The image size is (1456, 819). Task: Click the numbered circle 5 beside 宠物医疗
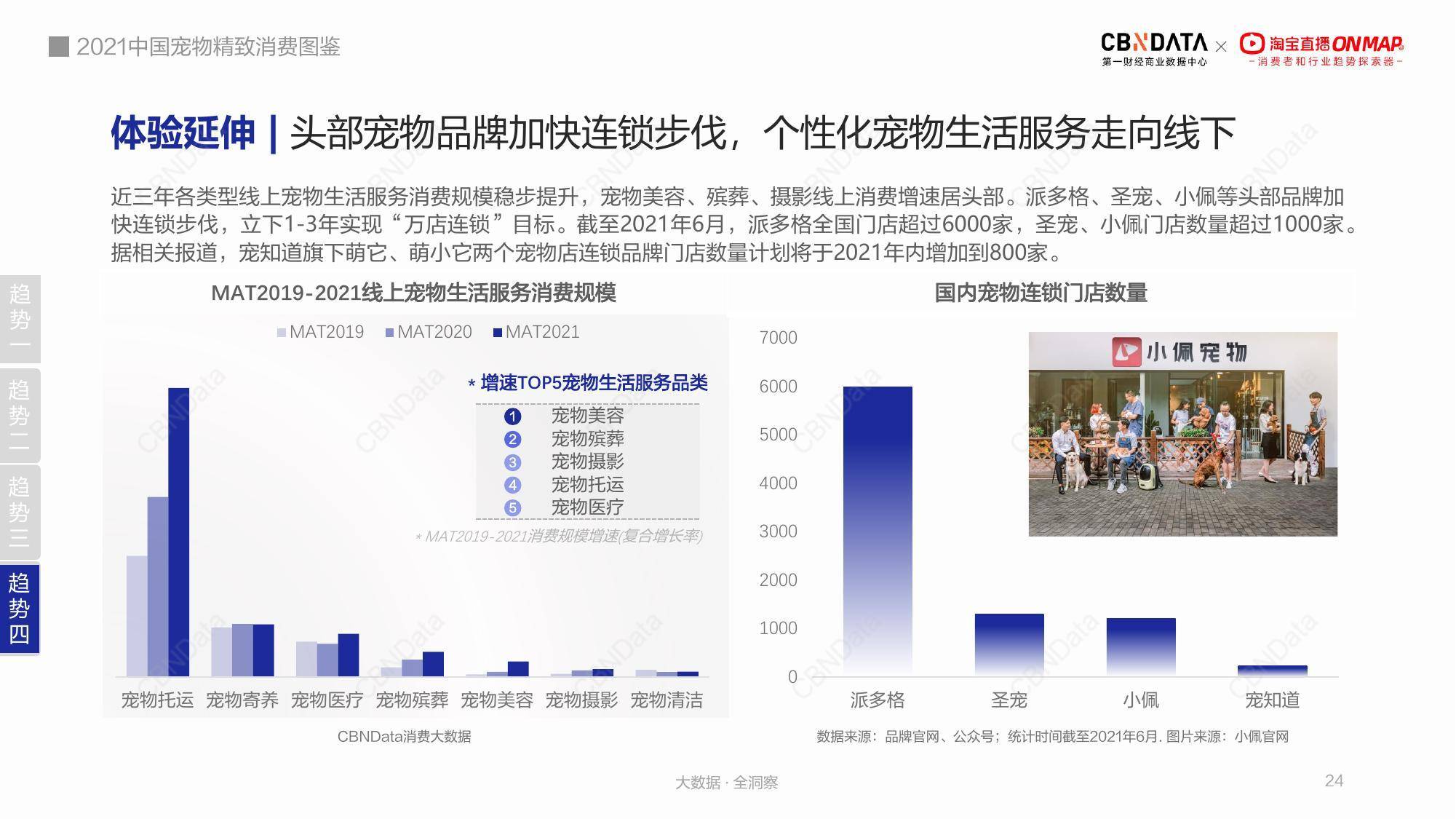[512, 507]
